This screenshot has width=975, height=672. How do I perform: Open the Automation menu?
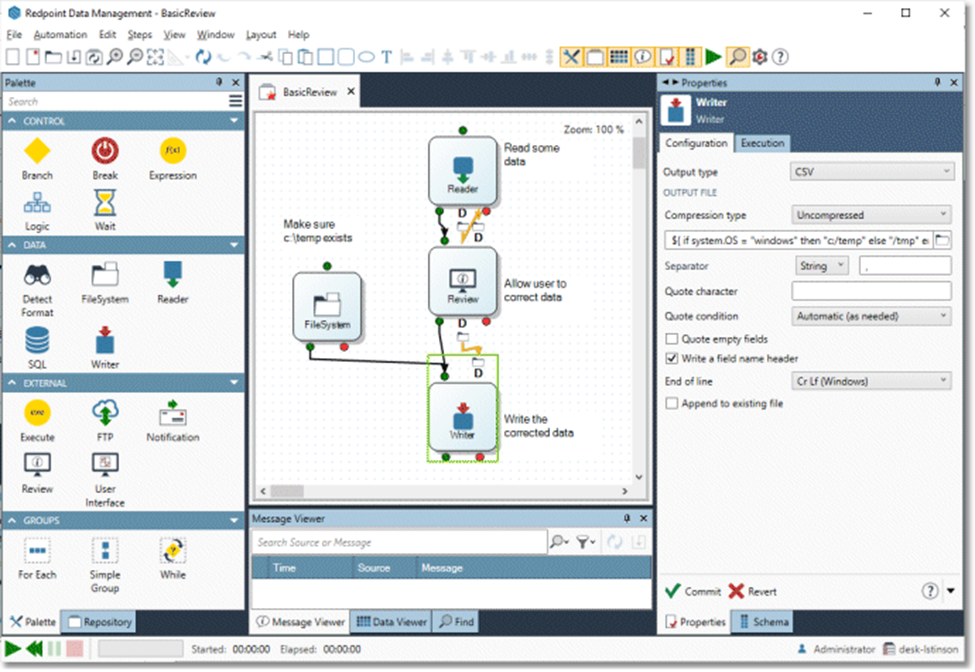pos(60,35)
